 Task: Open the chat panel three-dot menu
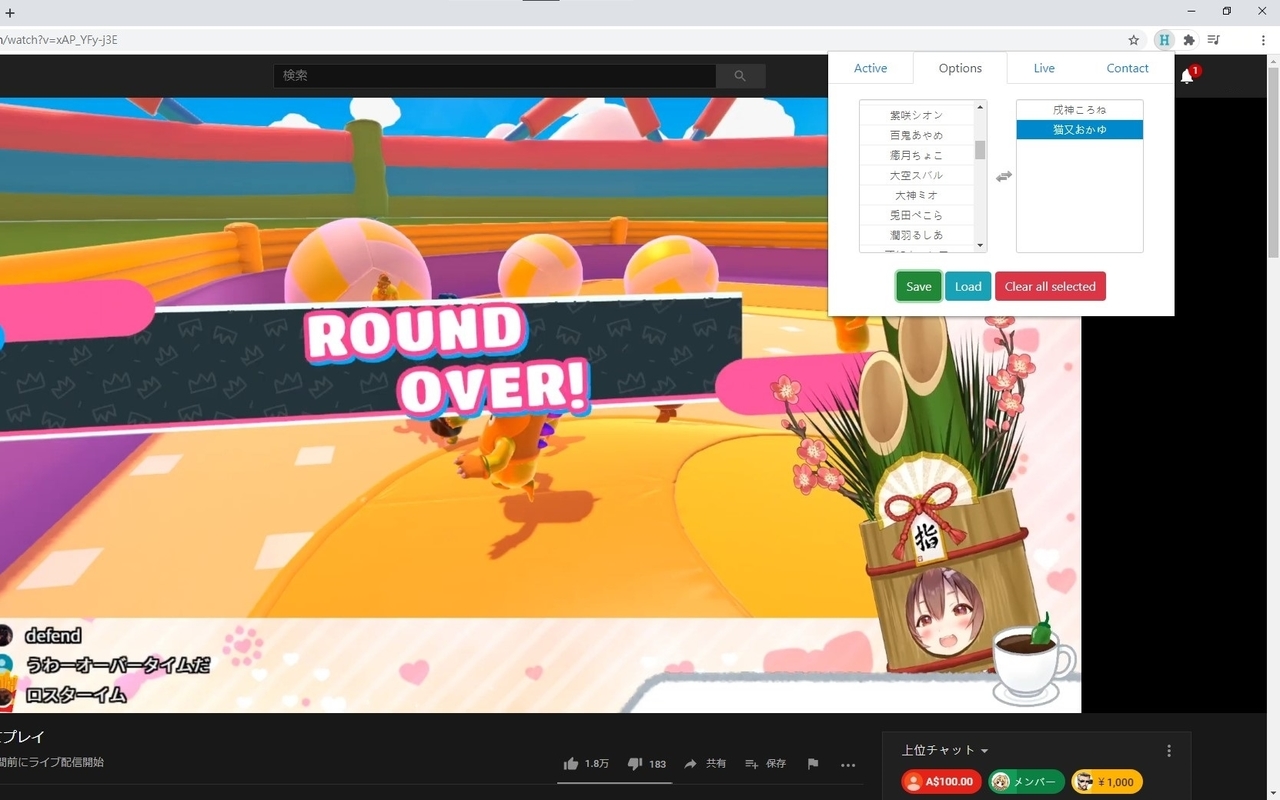1169,751
